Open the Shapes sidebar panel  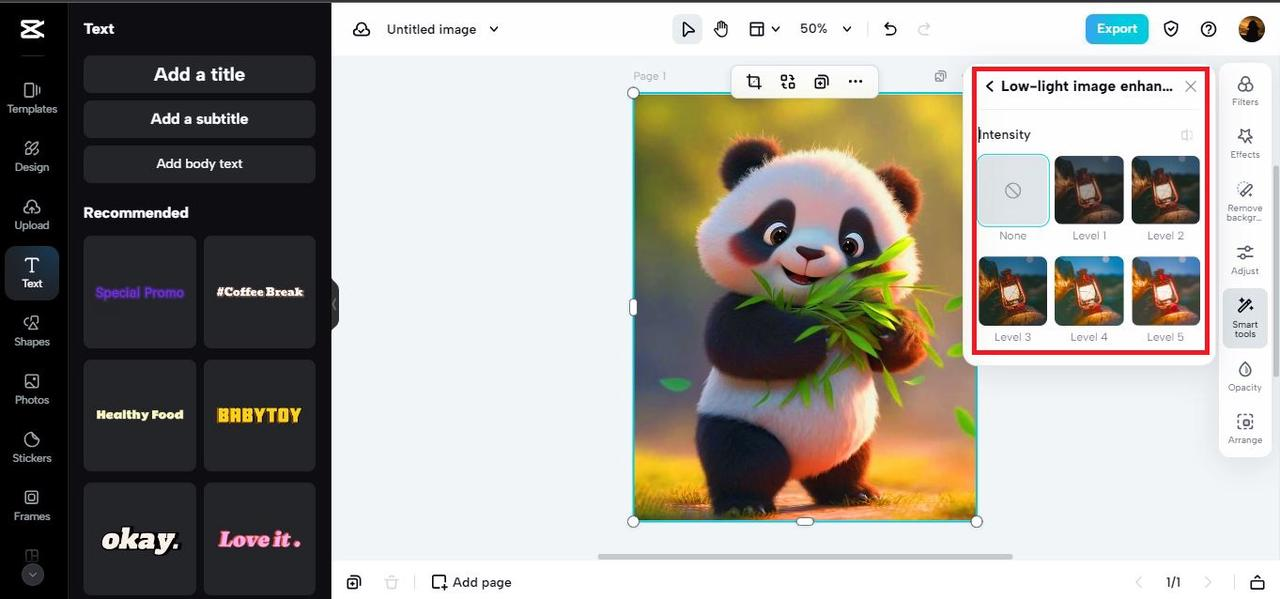click(x=32, y=331)
